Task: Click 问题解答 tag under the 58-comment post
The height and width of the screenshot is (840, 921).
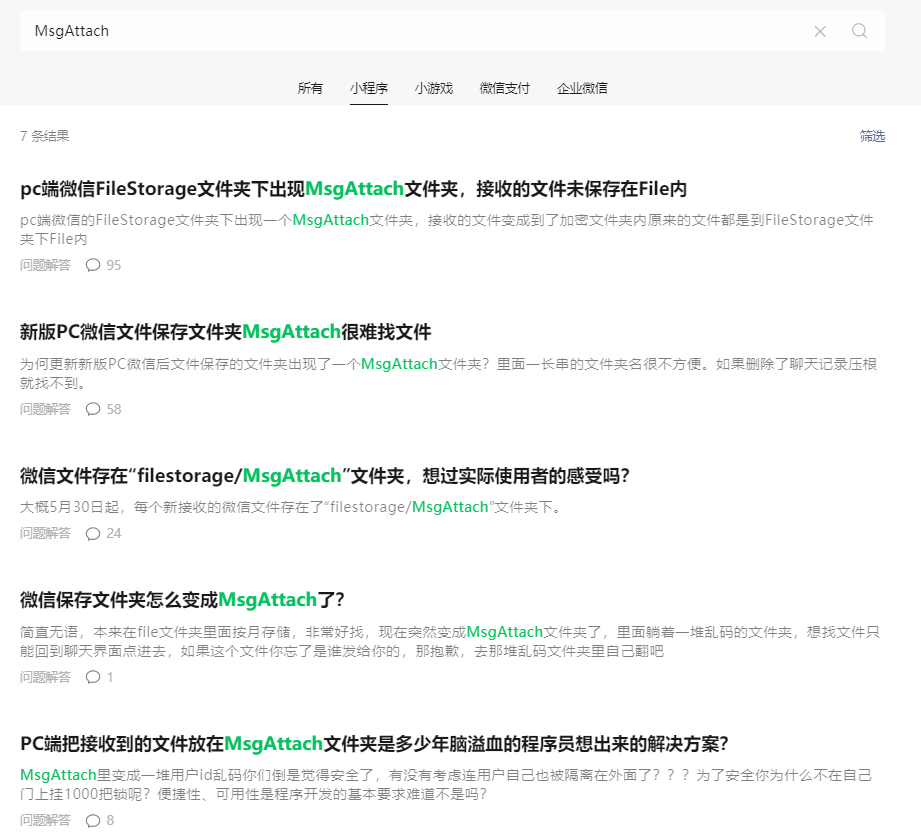Action: pos(45,409)
